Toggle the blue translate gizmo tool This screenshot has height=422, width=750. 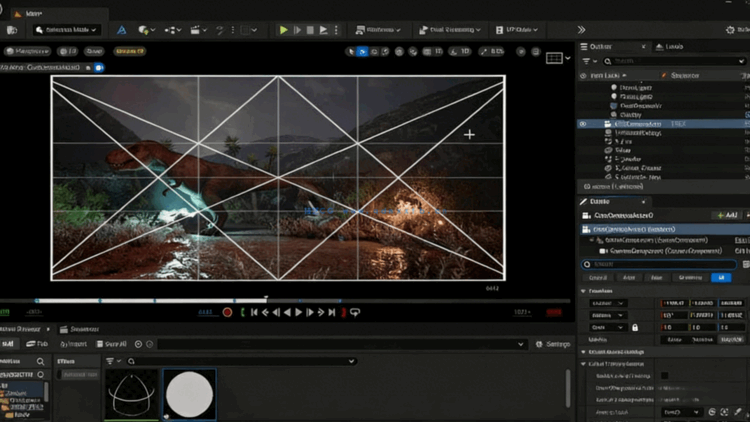pos(363,51)
